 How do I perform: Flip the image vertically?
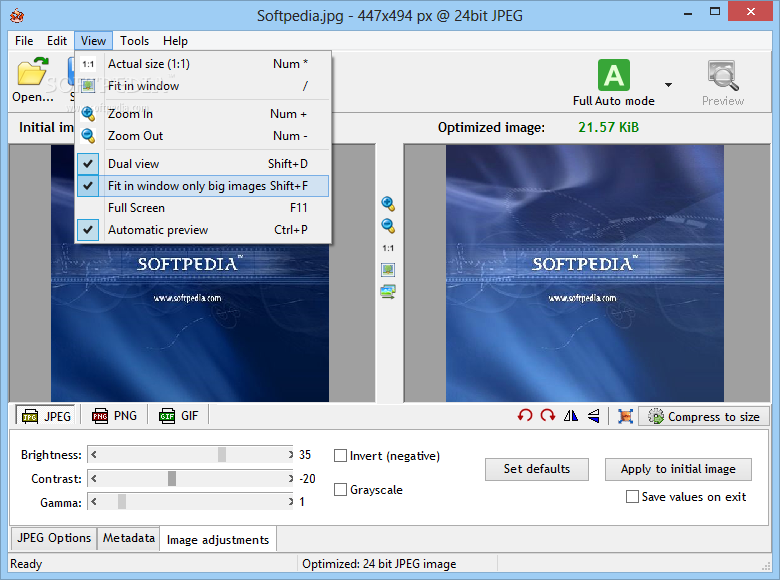(x=593, y=415)
